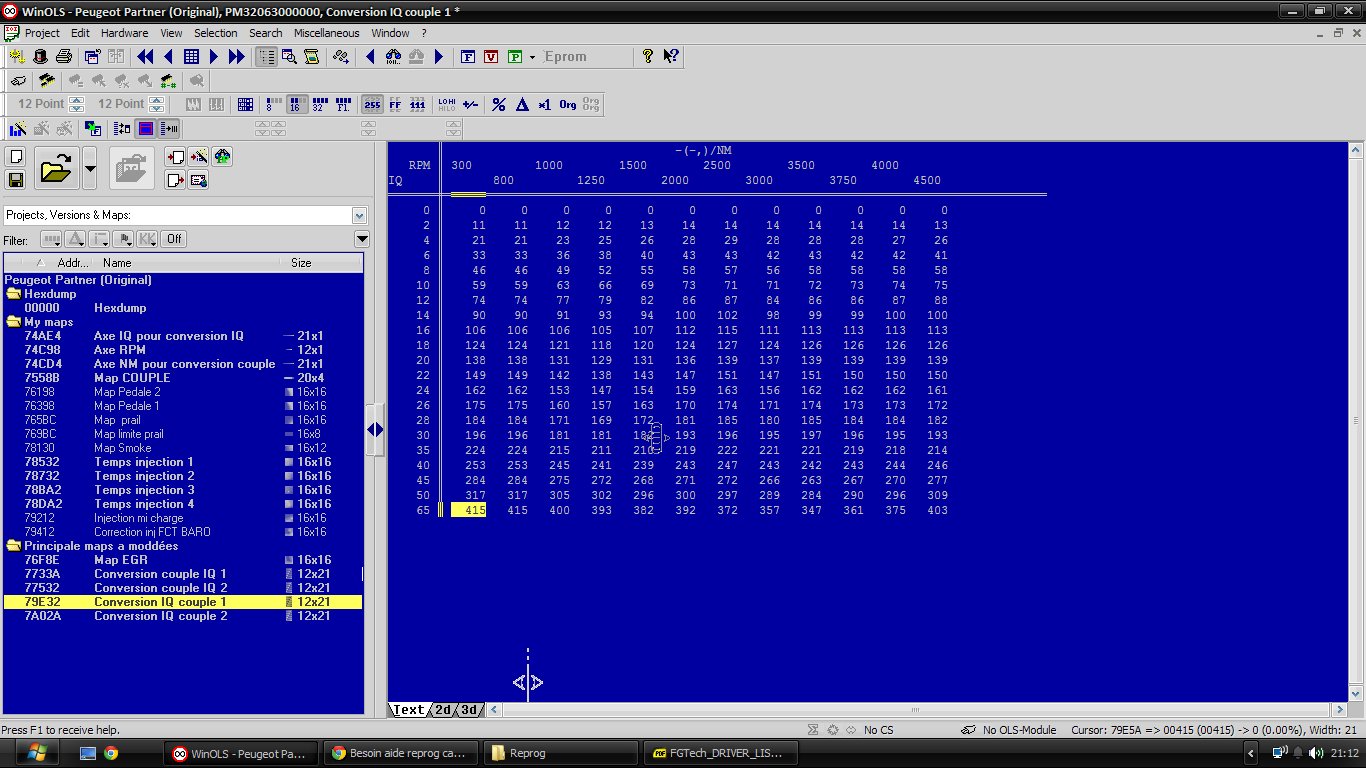Screen dimensions: 1366x768
Task: Click the context help arrow icon
Action: 671,57
